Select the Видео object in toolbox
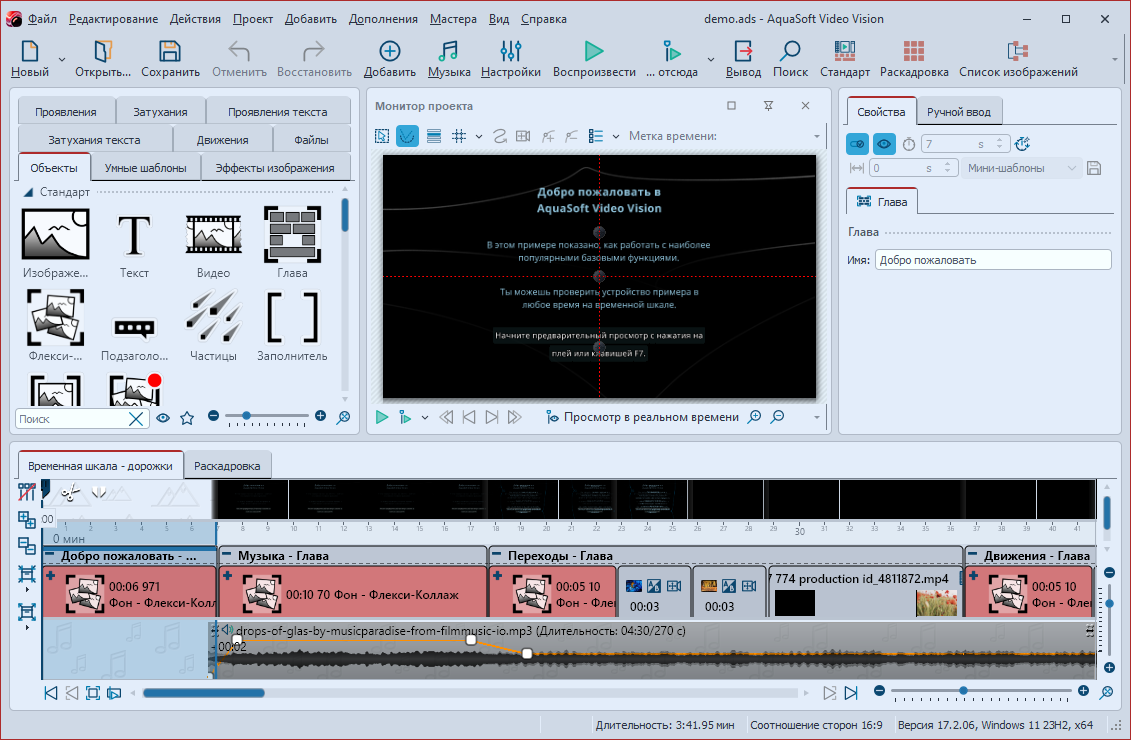Viewport: 1131px width, 740px height. point(214,243)
